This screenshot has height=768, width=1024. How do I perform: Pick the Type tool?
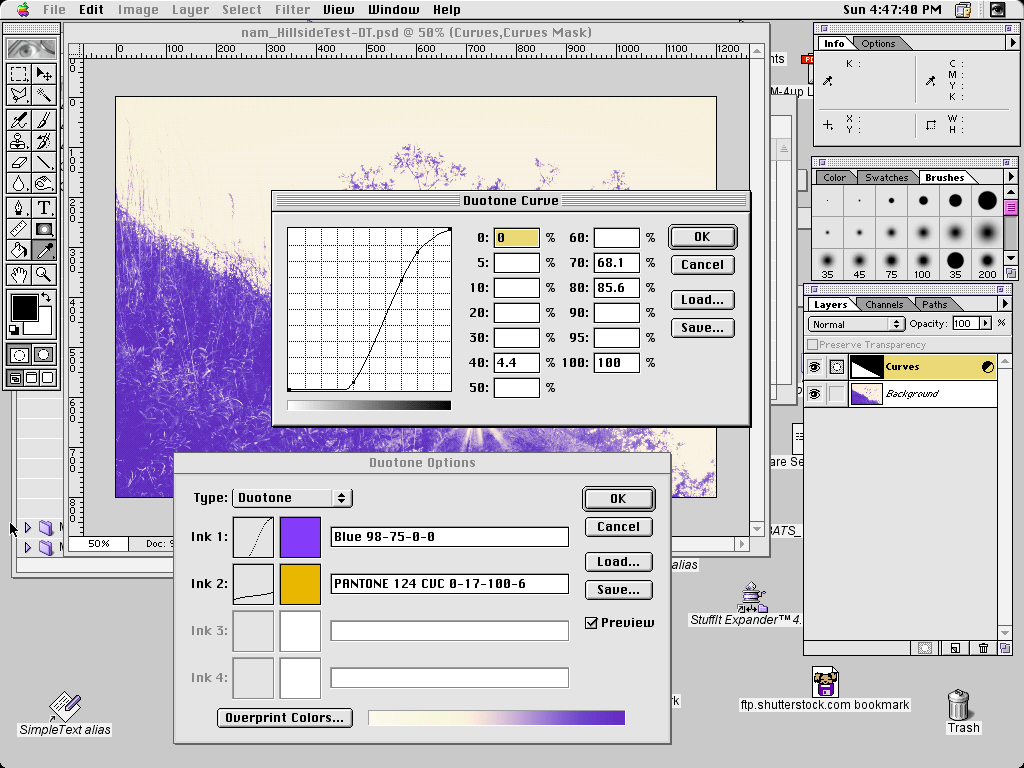pyautogui.click(x=44, y=208)
